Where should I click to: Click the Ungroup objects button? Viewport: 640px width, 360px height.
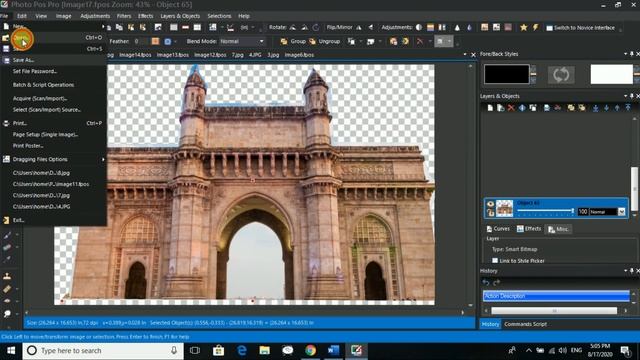[x=324, y=41]
